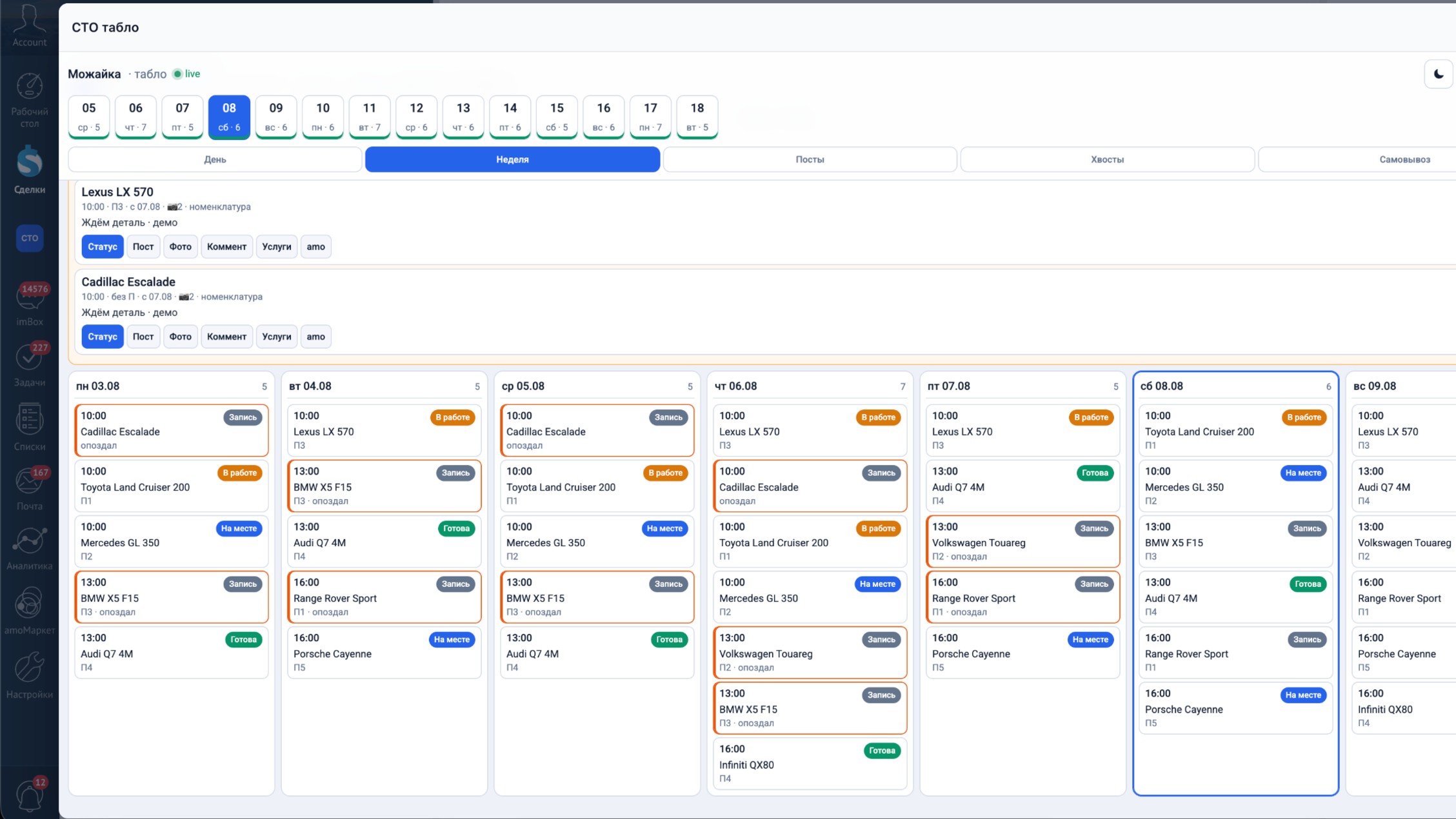Image resolution: width=1456 pixels, height=819 pixels.
Task: Select date 16 вс in the date strip
Action: (604, 117)
